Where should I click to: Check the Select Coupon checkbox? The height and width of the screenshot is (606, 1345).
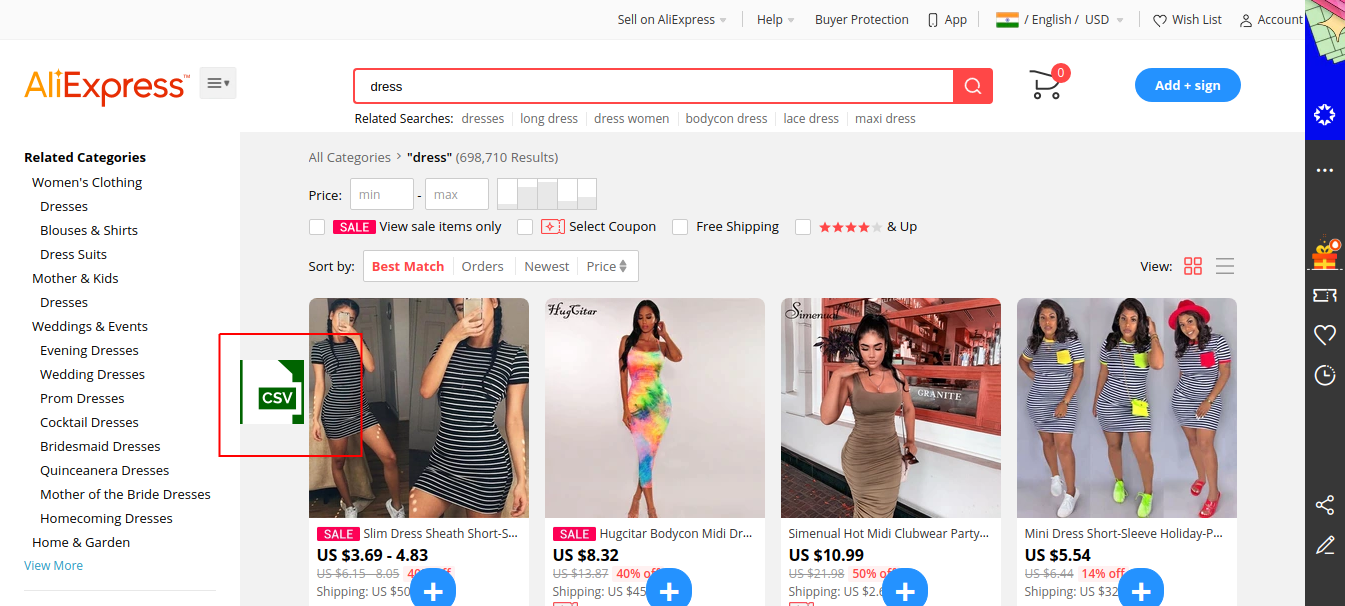point(525,227)
